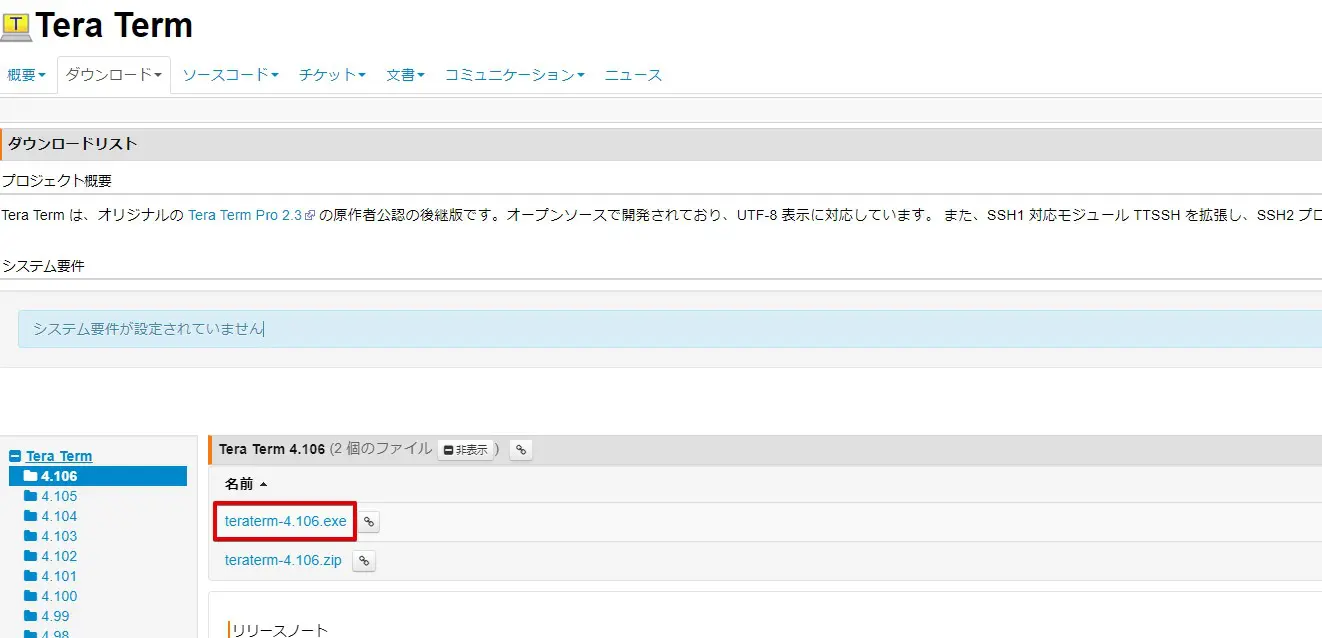Screen dimensions: 1322x638
Task: Download the teraterm-4.106.exe file
Action: click(x=285, y=521)
